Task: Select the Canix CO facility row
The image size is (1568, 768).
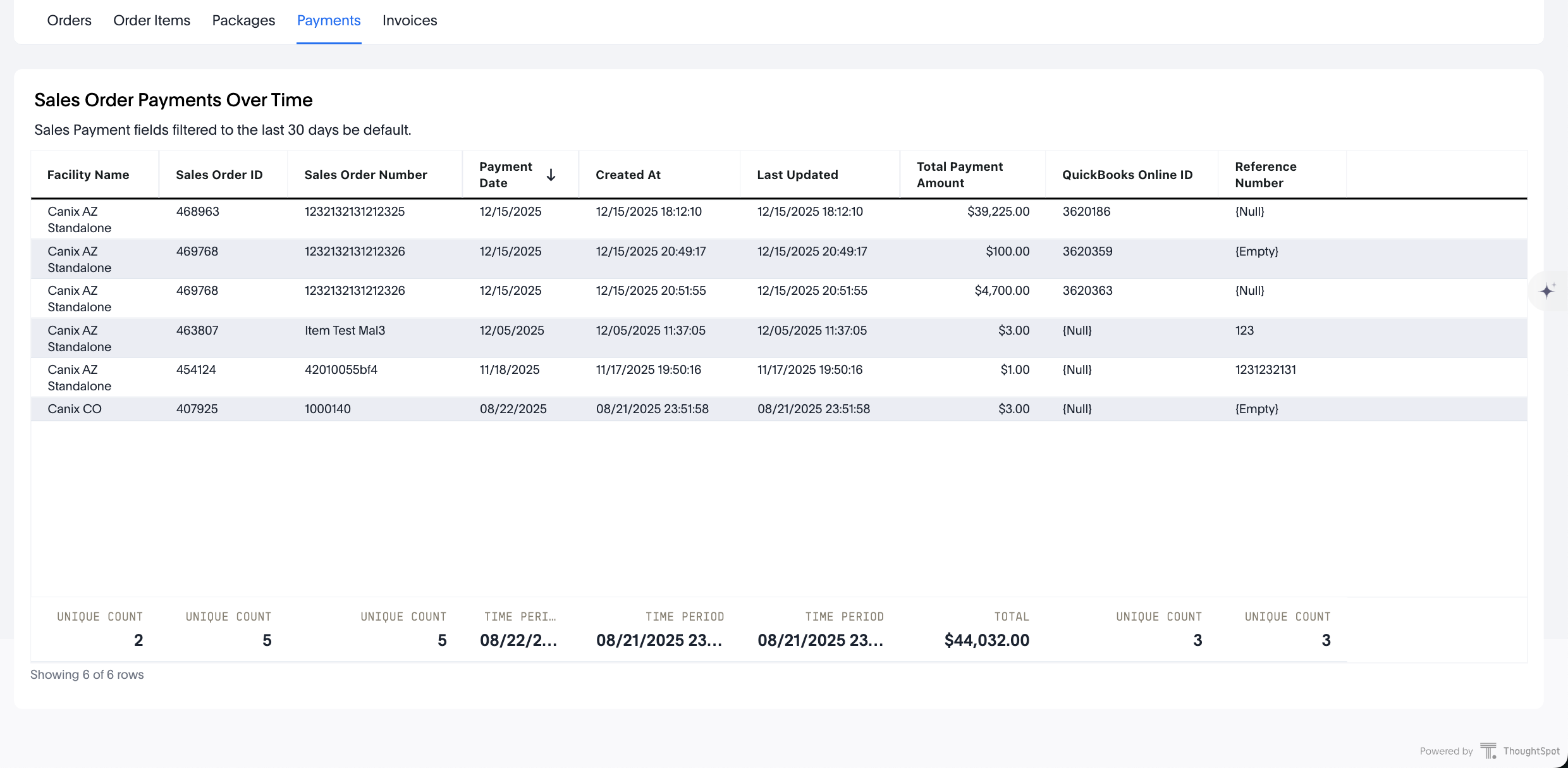Action: [75, 409]
